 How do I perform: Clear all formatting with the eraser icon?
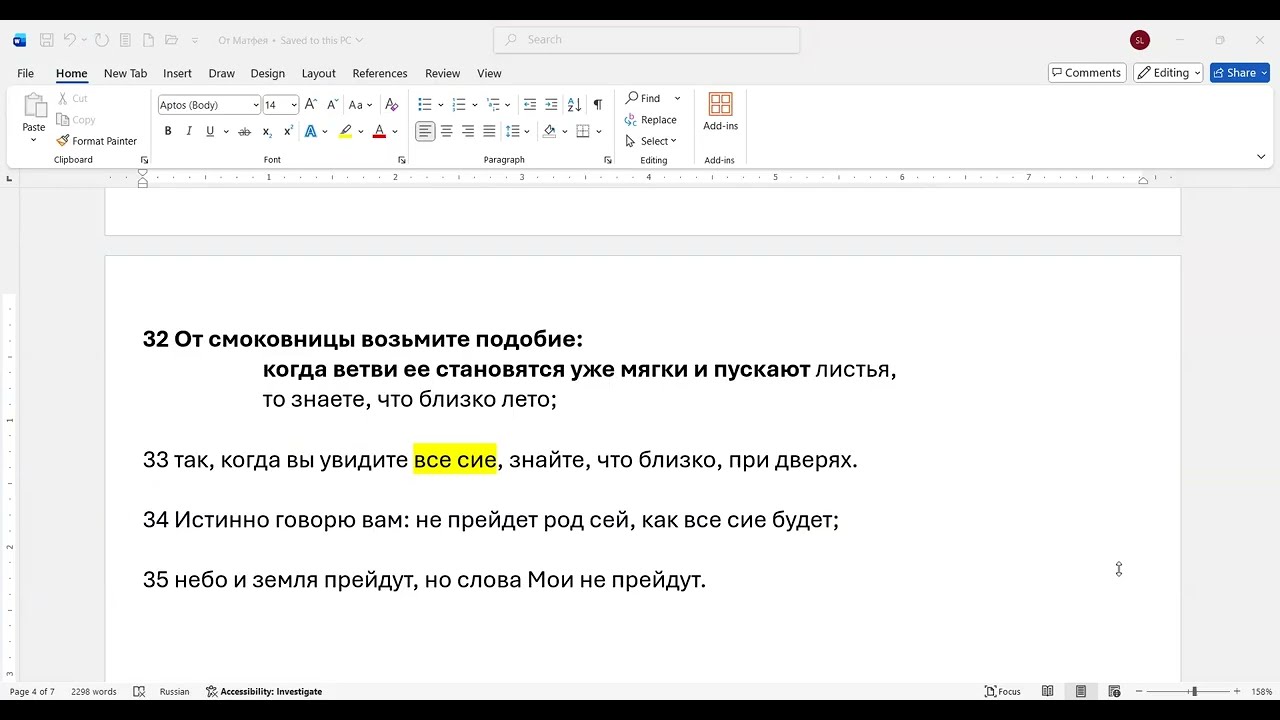[x=392, y=104]
